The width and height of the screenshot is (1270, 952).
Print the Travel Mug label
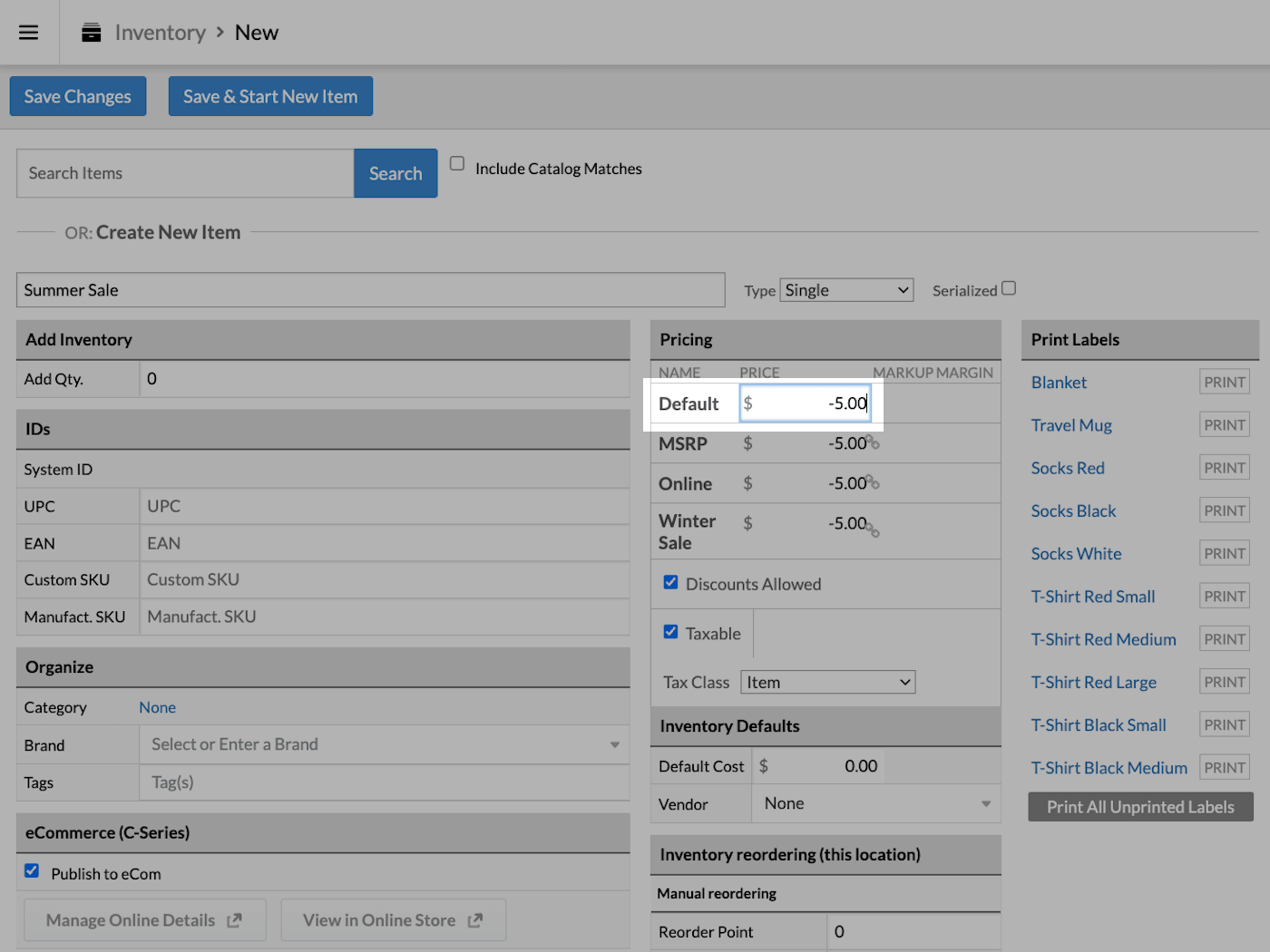point(1225,424)
